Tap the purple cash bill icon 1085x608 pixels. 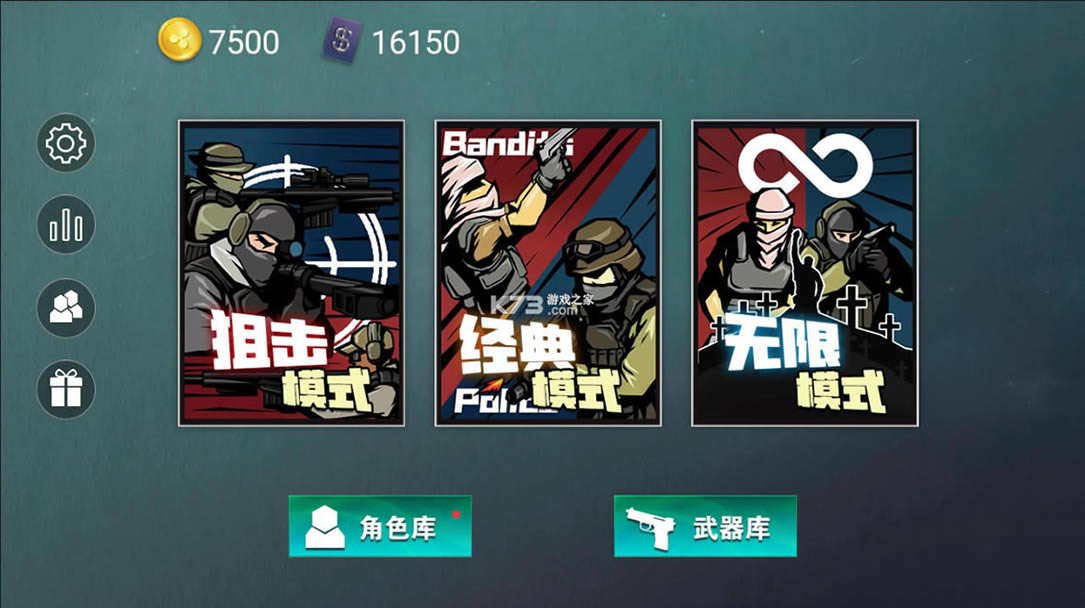342,40
